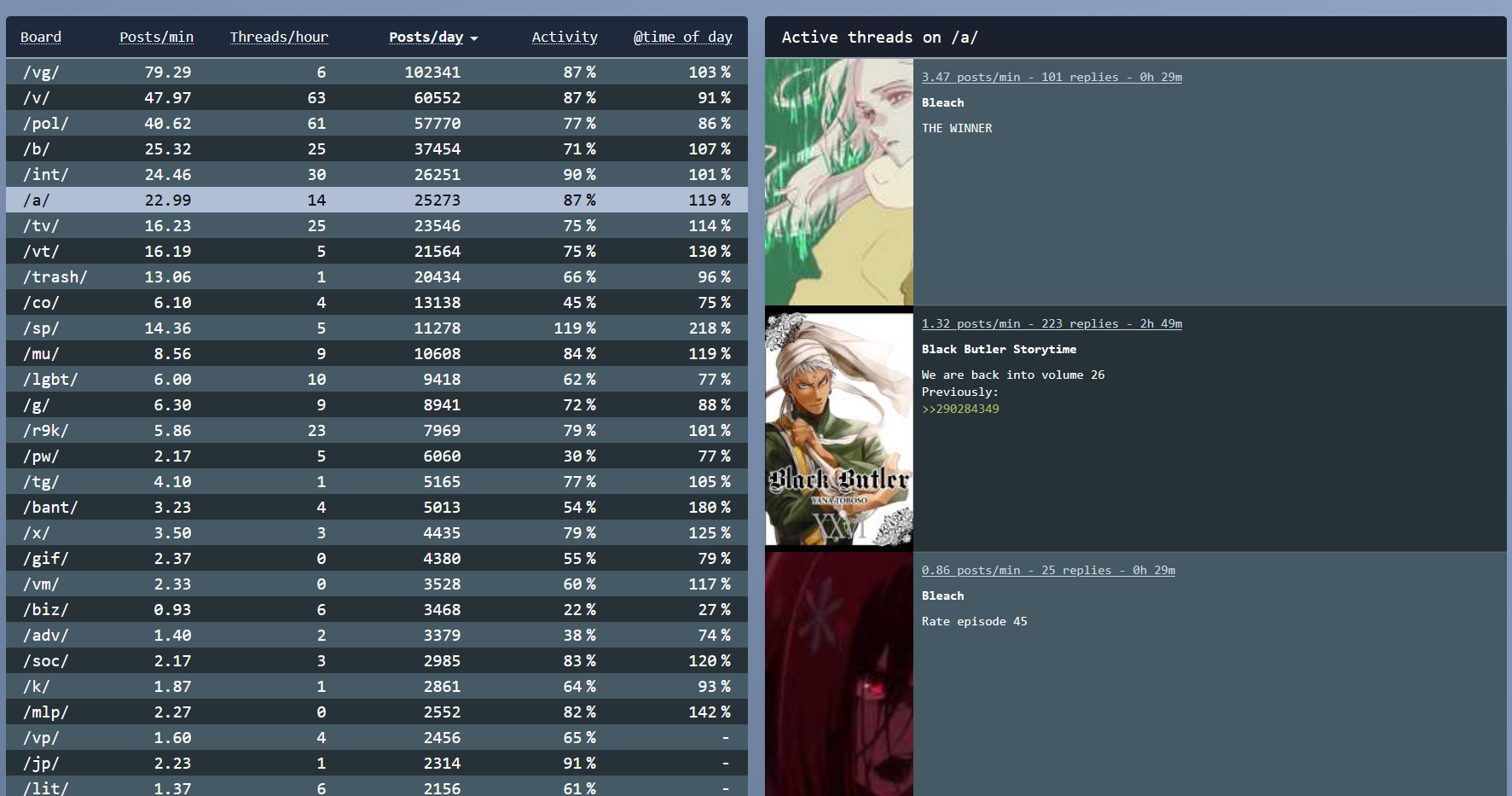The height and width of the screenshot is (796, 1512).
Task: Select the /gif/ board row
Action: pos(377,558)
